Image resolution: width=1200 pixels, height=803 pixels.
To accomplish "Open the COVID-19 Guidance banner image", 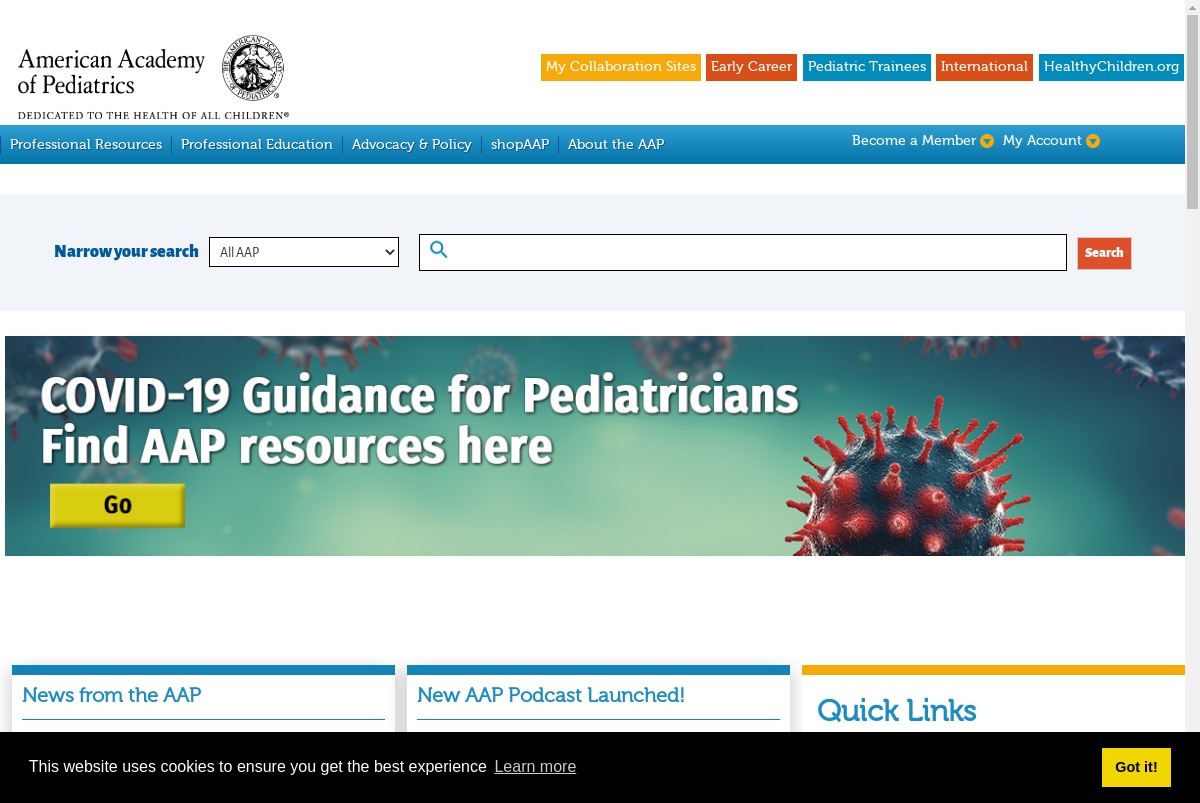I will 595,446.
